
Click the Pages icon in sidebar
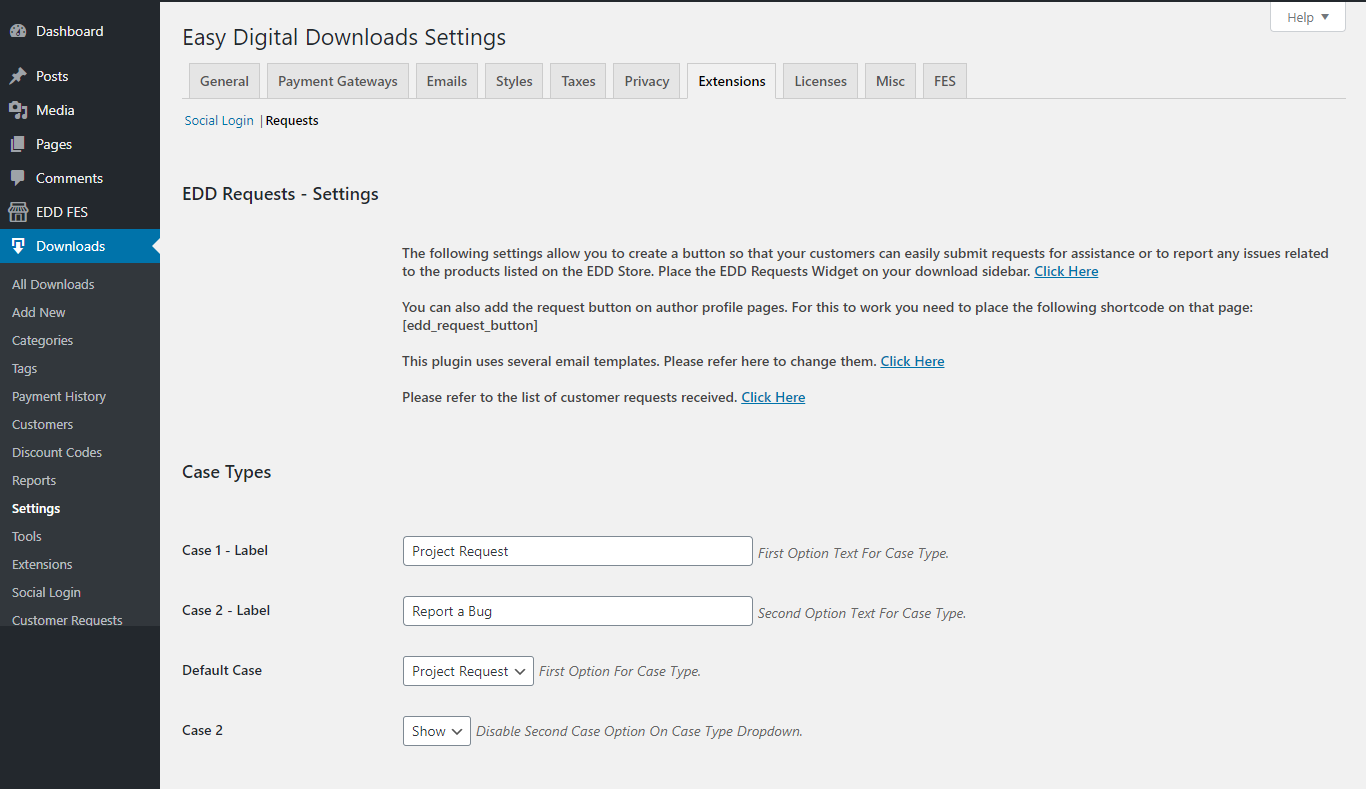point(18,144)
